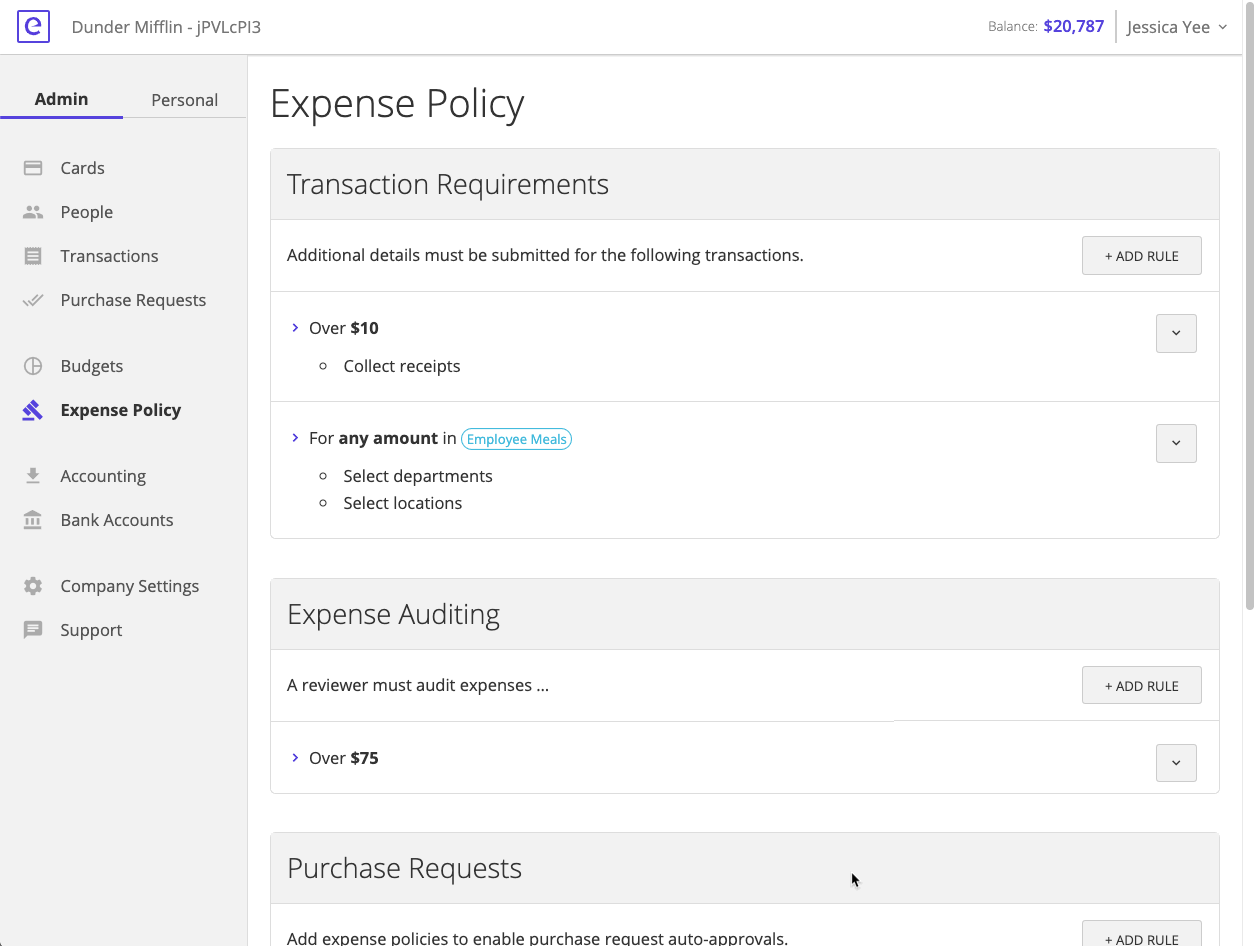Click the $20,787 balance amount
Viewport: 1255px width, 946px height.
click(x=1073, y=27)
